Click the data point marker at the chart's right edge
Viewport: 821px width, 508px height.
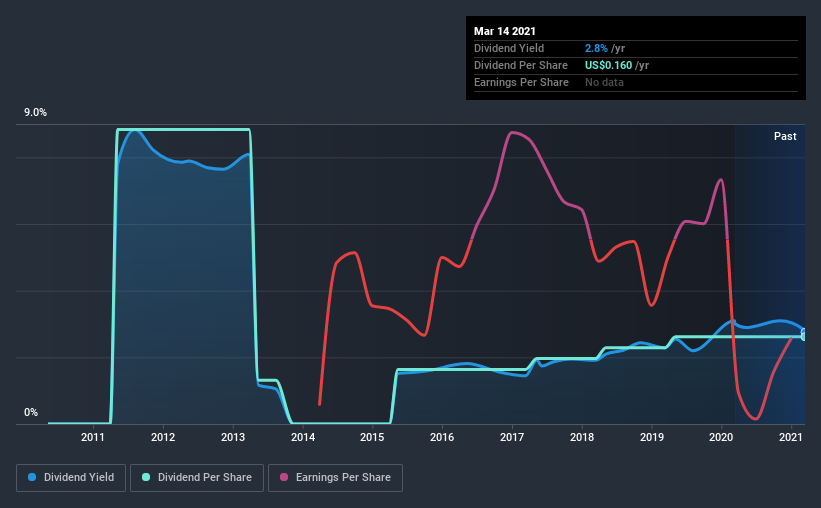tap(804, 334)
